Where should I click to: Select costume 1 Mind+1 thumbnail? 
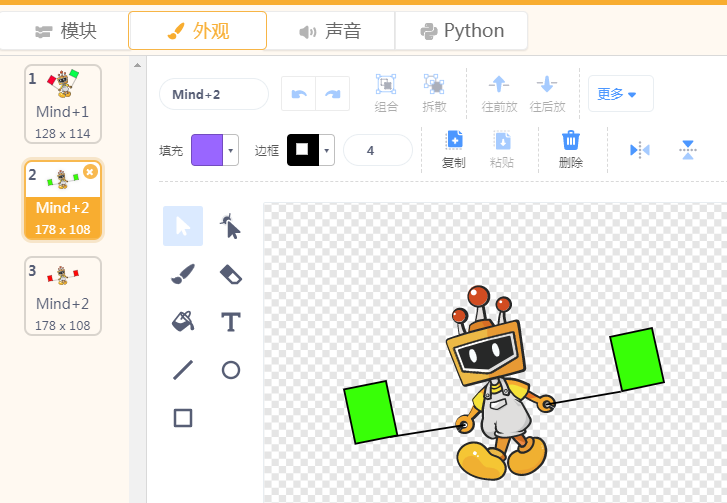point(63,104)
